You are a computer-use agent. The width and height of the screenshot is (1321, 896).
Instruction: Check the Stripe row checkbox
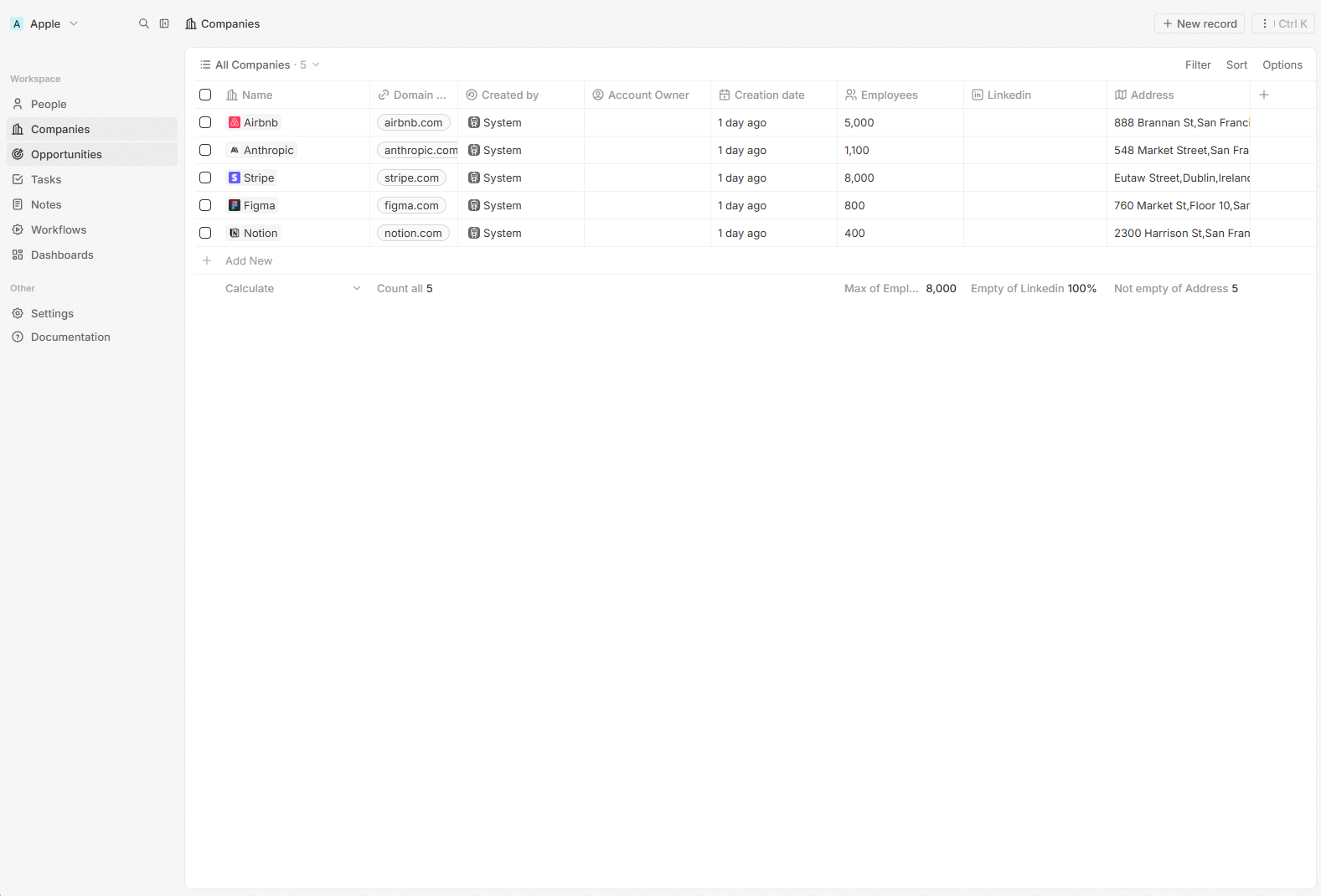click(205, 178)
